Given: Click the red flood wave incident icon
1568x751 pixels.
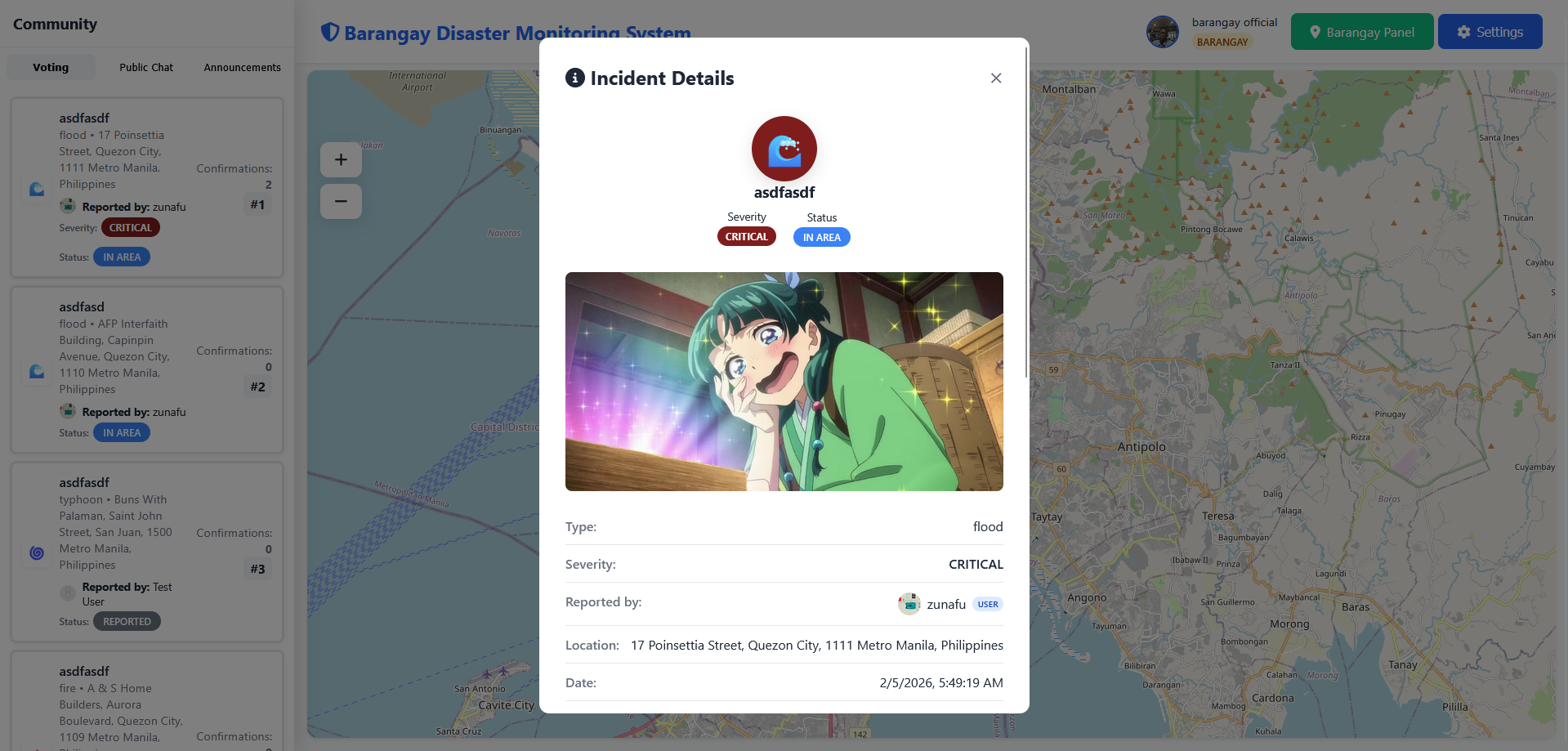Looking at the screenshot, I should [784, 149].
